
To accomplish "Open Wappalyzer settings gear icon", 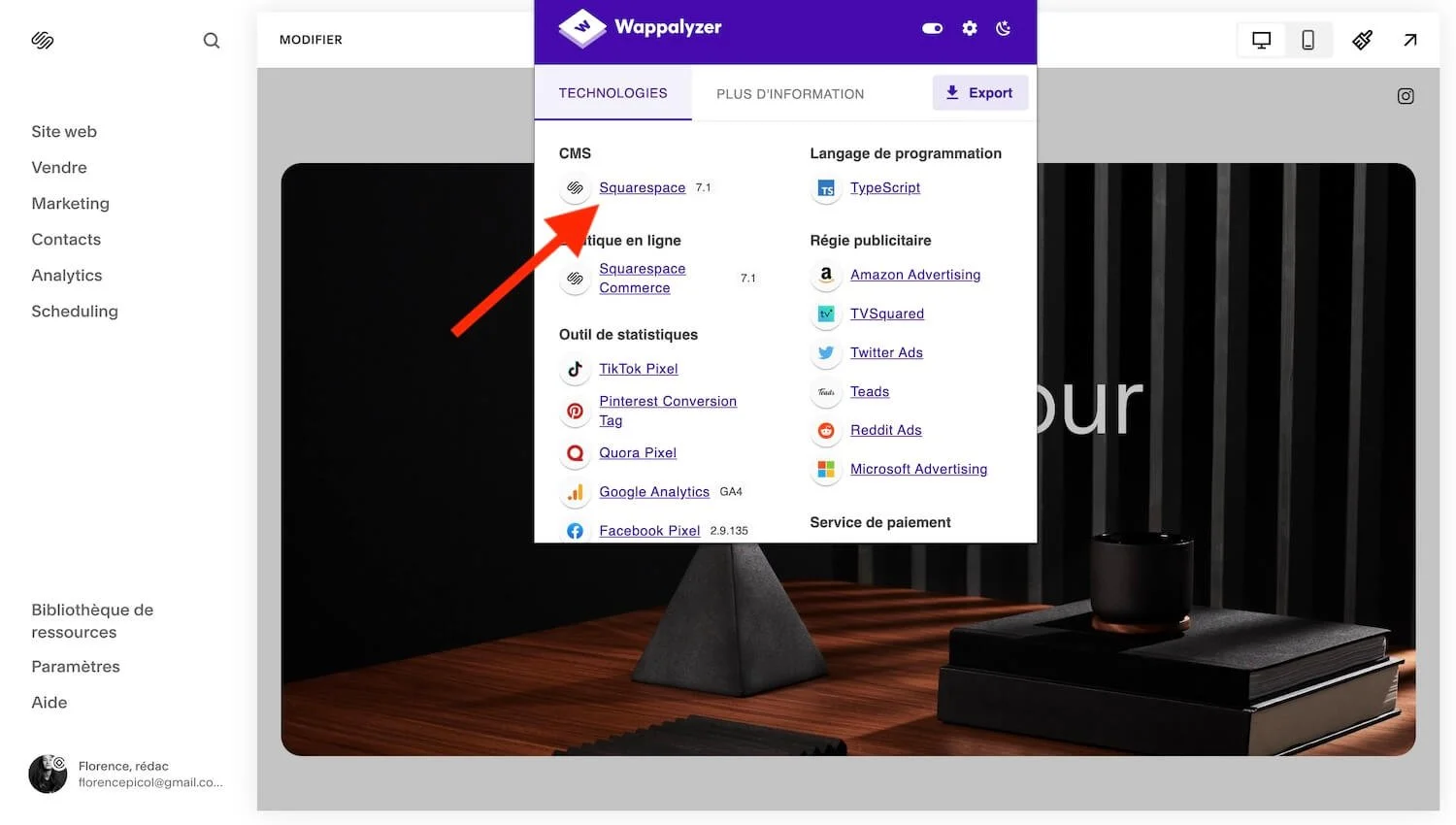I will tap(970, 28).
